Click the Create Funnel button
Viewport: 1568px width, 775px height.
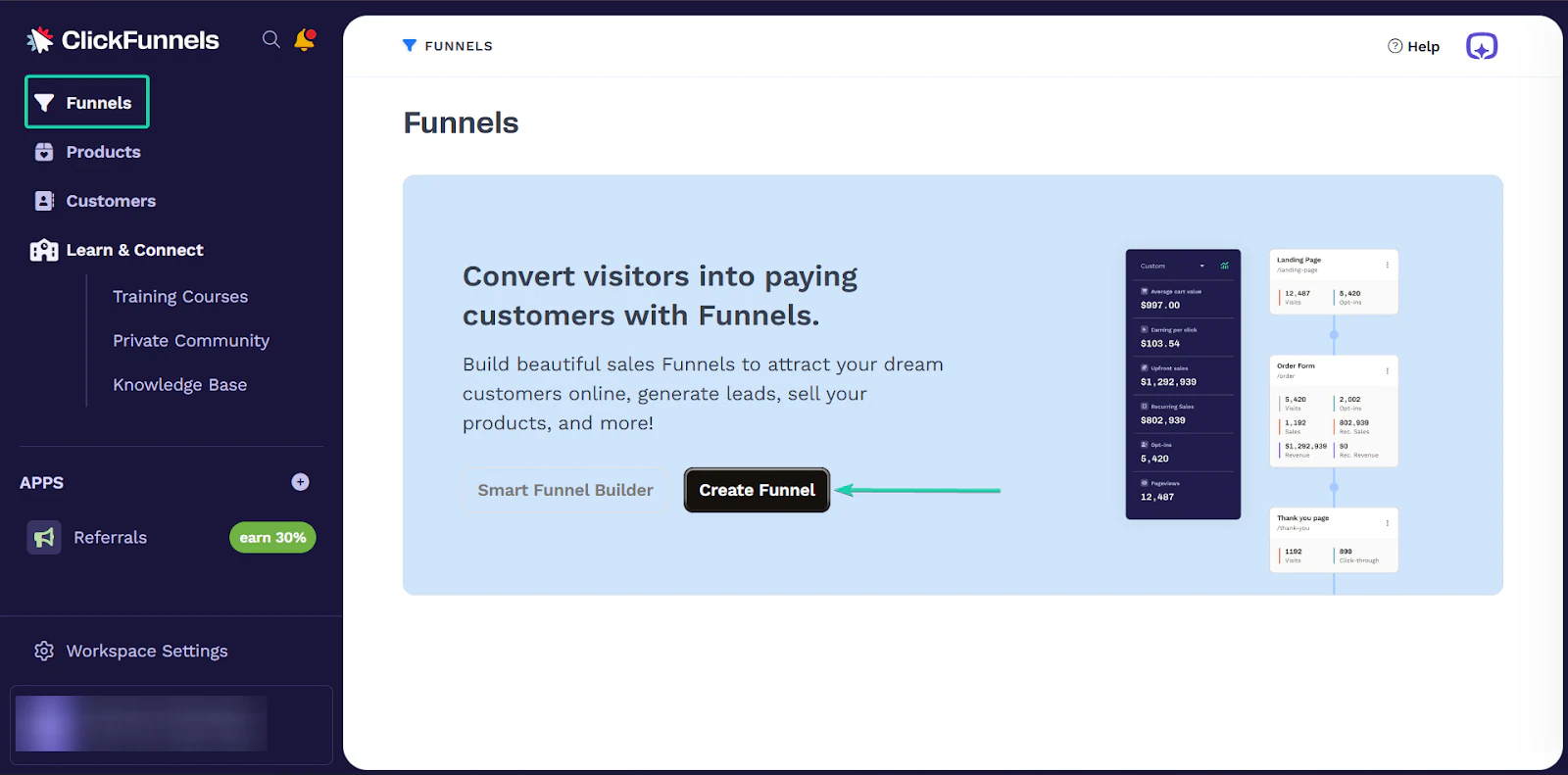[757, 490]
